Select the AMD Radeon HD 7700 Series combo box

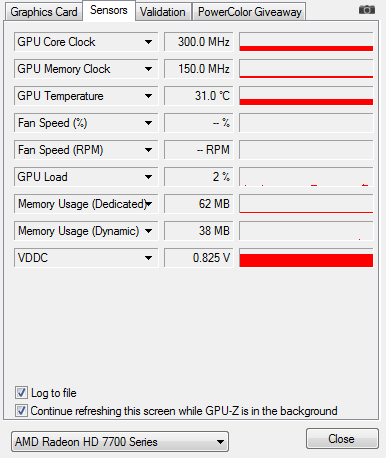tap(120, 442)
